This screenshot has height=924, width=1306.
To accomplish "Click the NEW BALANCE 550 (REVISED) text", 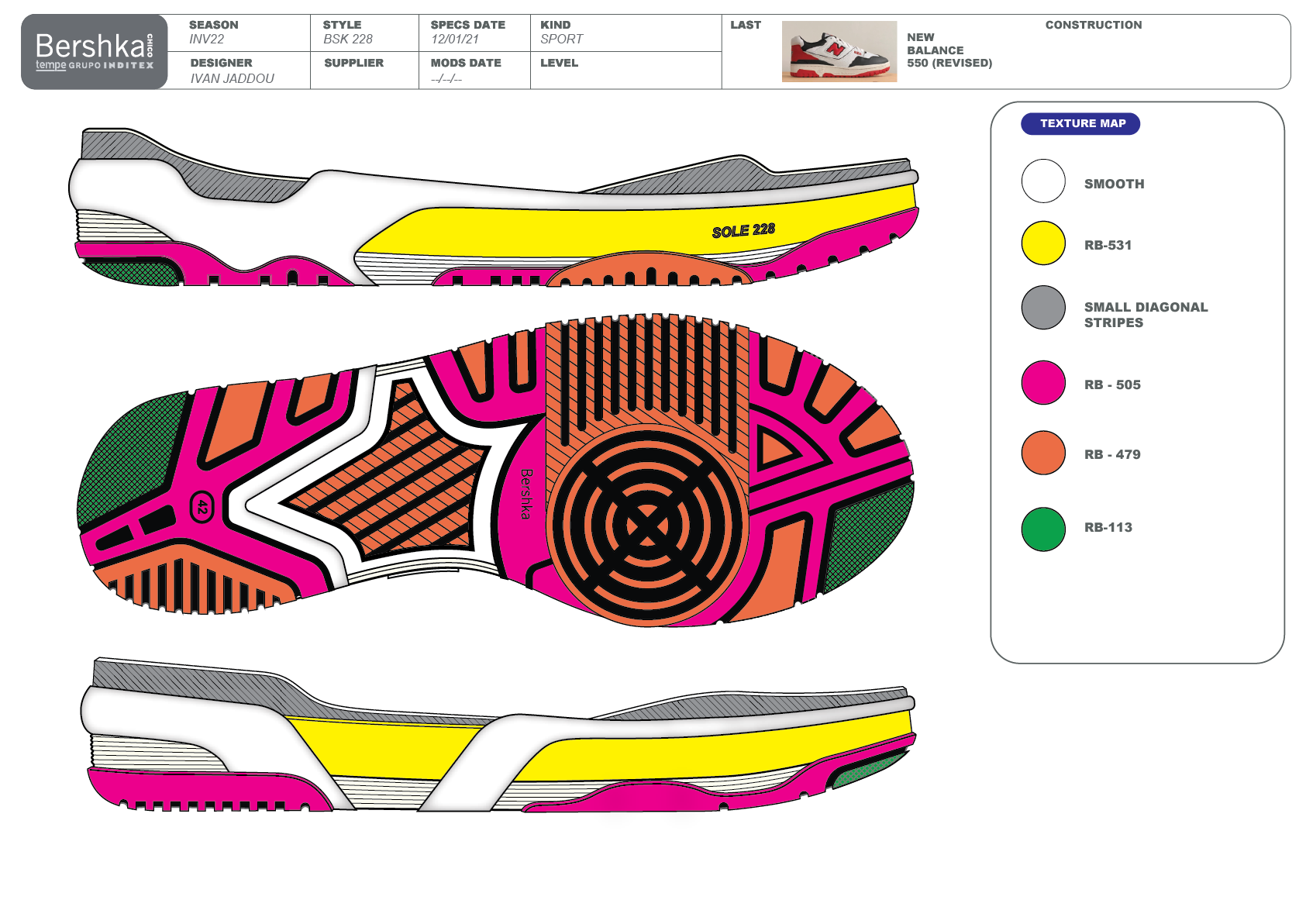I will 949,50.
